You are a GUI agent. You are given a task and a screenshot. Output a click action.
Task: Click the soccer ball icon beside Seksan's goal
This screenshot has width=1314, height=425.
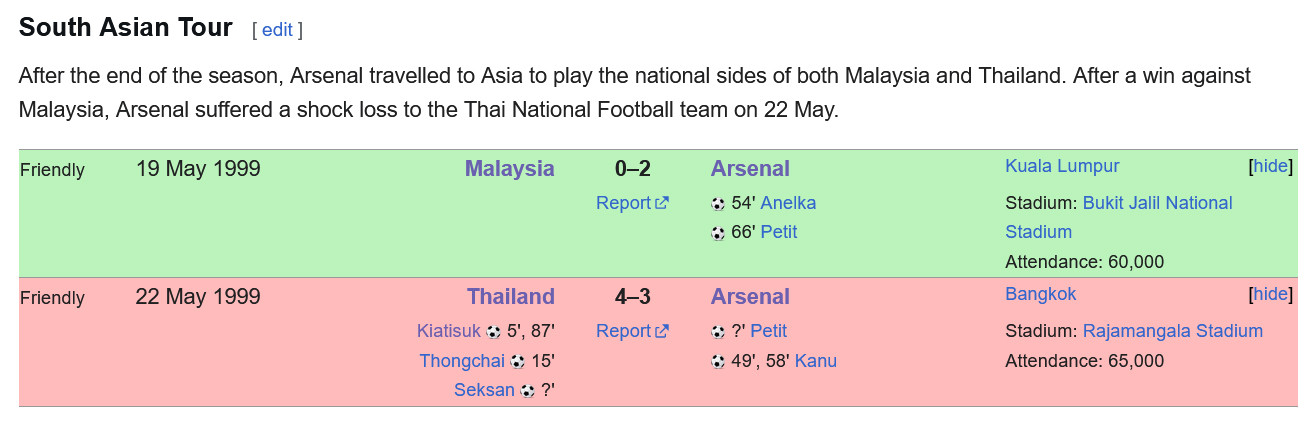tap(527, 391)
